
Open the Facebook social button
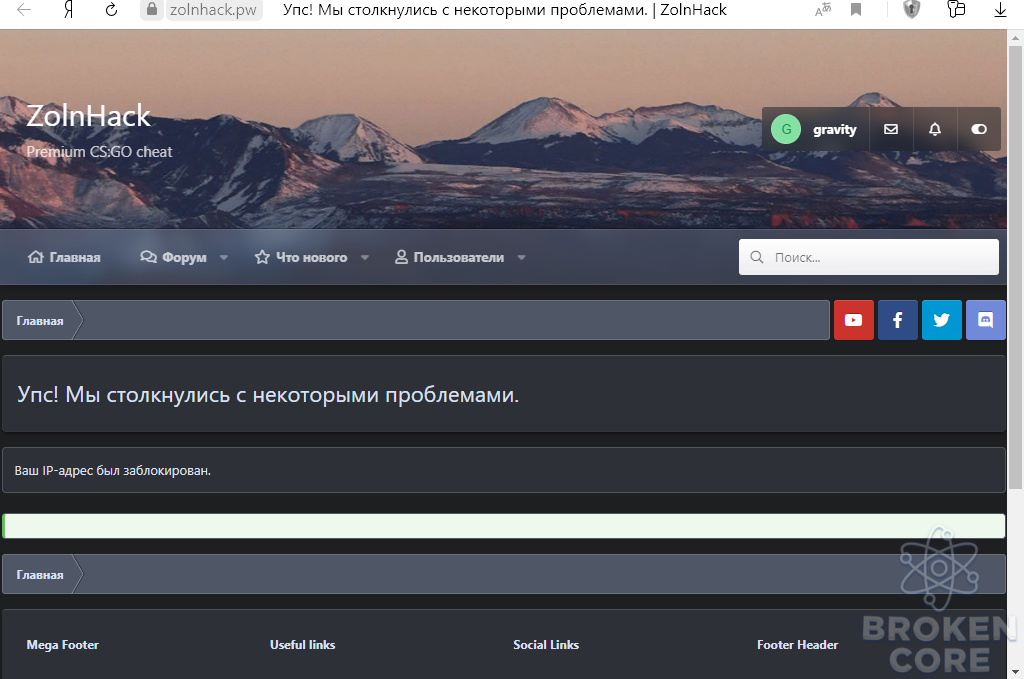[897, 320]
